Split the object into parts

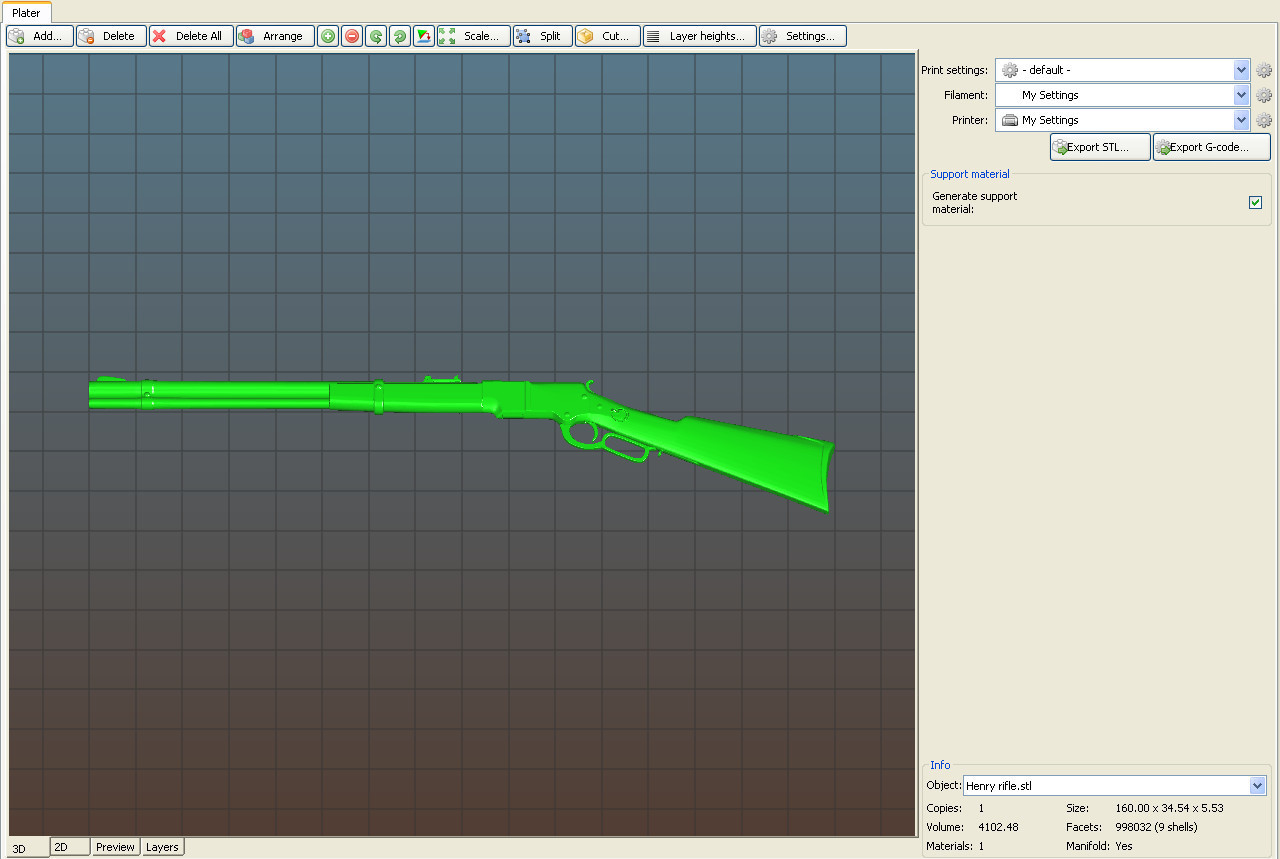(x=543, y=36)
